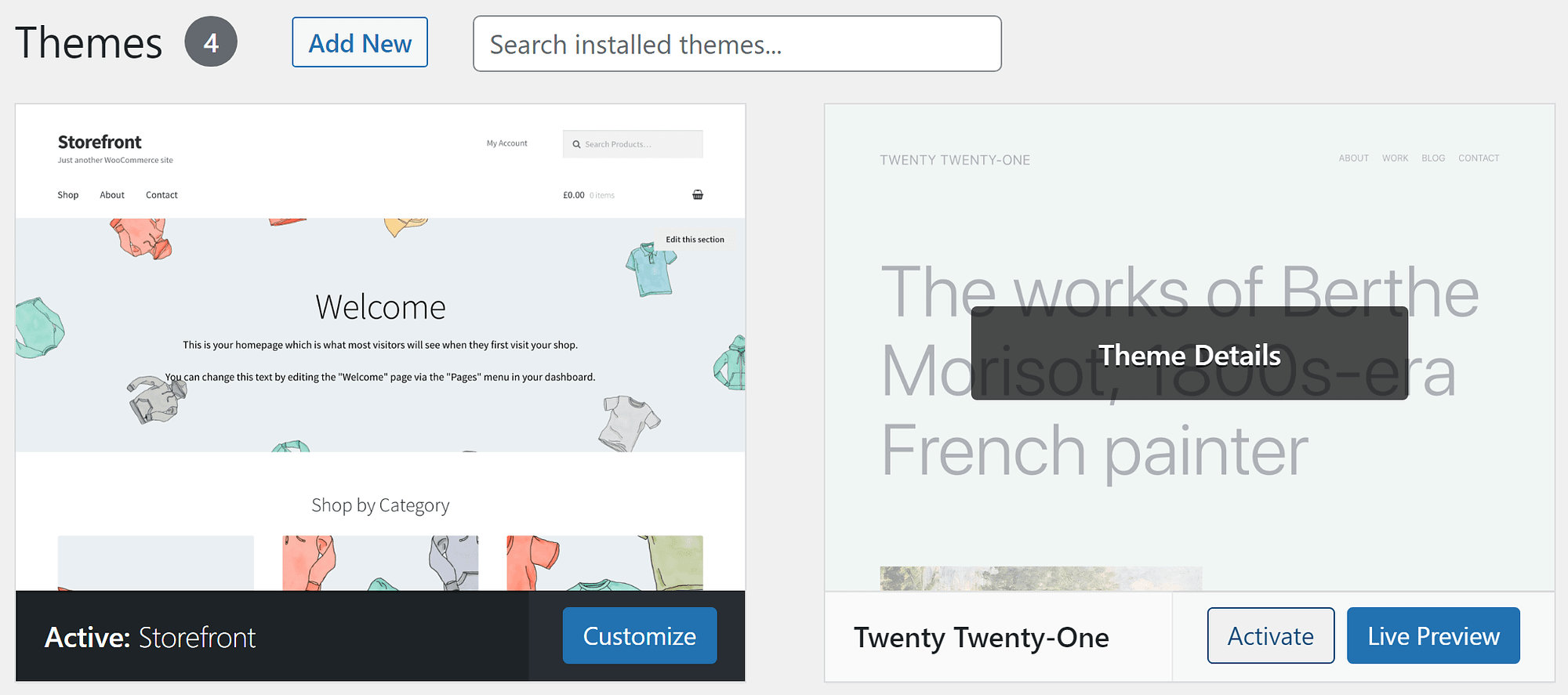The height and width of the screenshot is (695, 1568).
Task: Click 'Just another WooCommerce site' tagline
Action: coord(115,160)
